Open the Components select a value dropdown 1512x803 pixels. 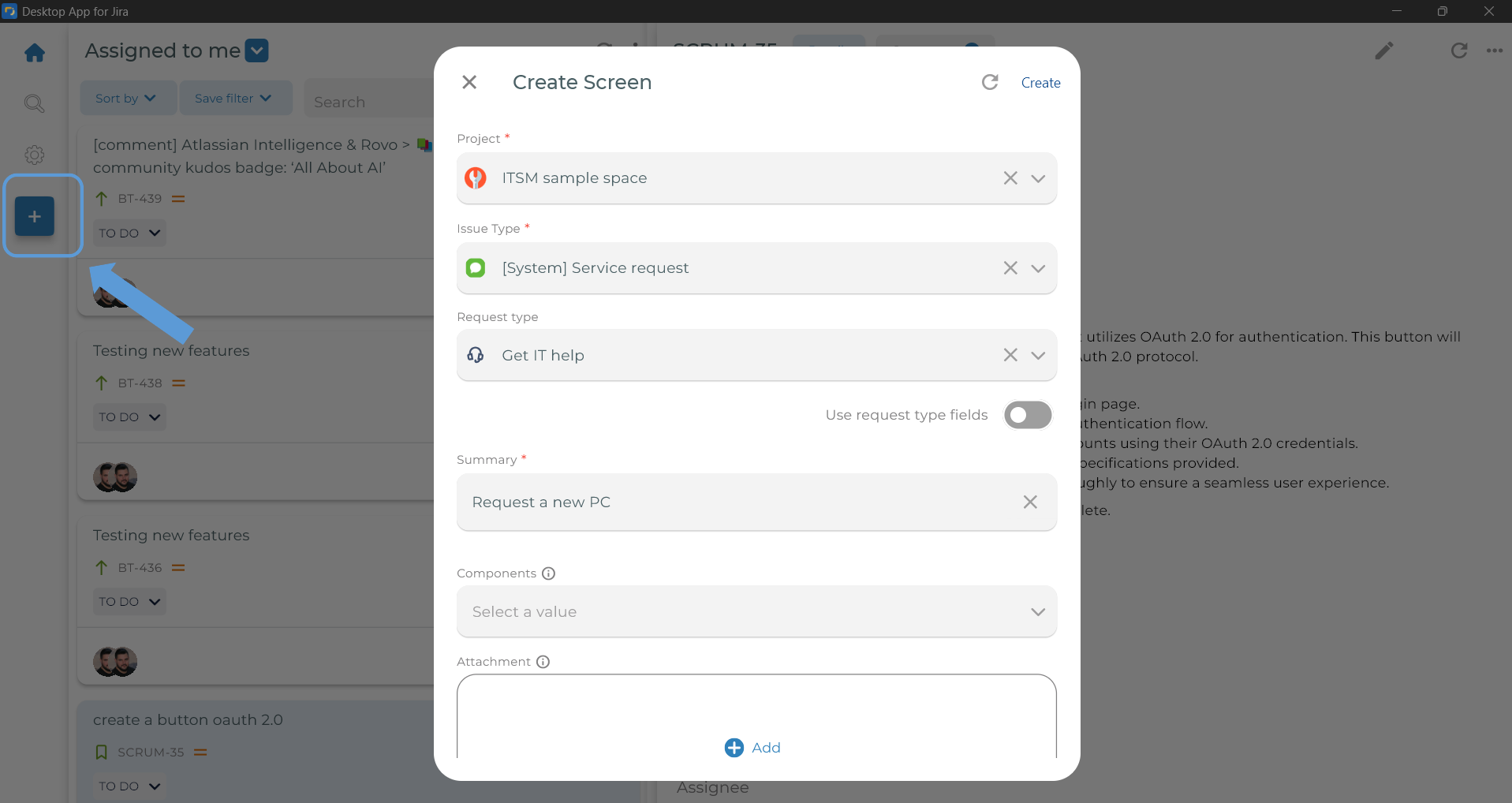[756, 612]
